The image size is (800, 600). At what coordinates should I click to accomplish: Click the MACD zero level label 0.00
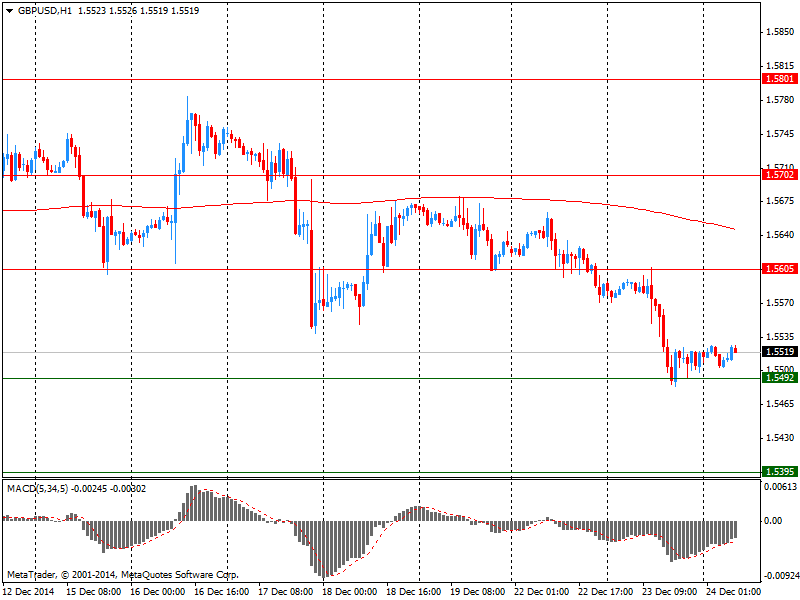[x=773, y=521]
